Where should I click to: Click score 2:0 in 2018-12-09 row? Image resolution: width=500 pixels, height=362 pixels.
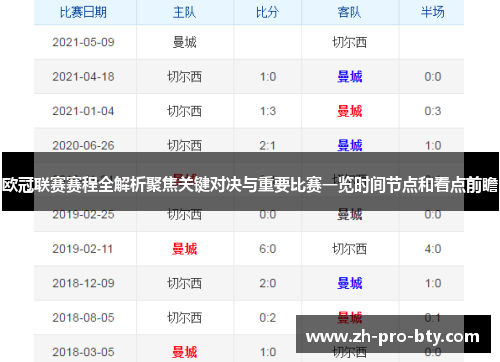[268, 283]
